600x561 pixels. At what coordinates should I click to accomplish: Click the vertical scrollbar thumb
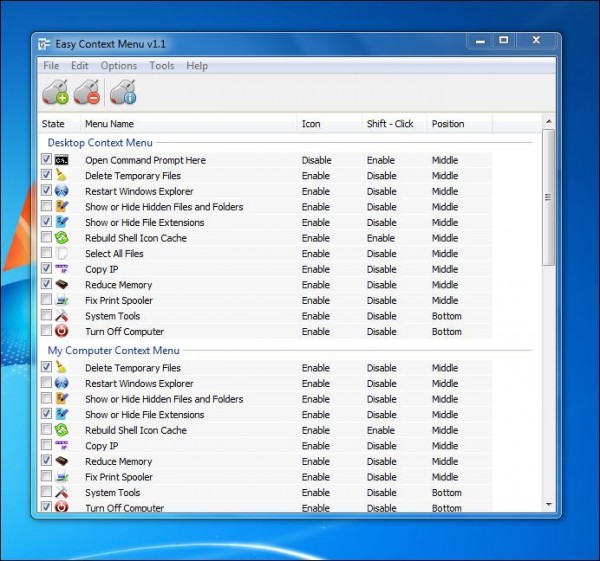pos(549,197)
